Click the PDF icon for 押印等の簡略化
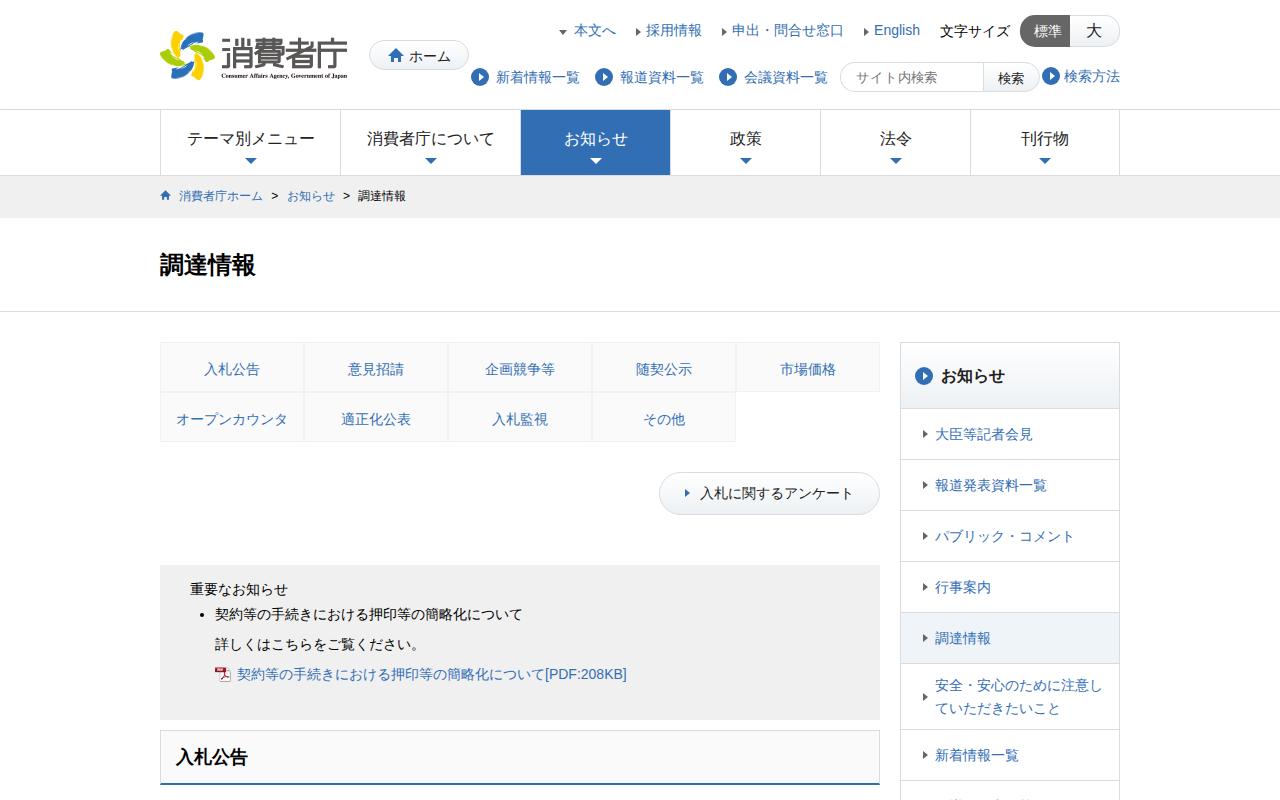Viewport: 1280px width, 800px height. pos(223,675)
